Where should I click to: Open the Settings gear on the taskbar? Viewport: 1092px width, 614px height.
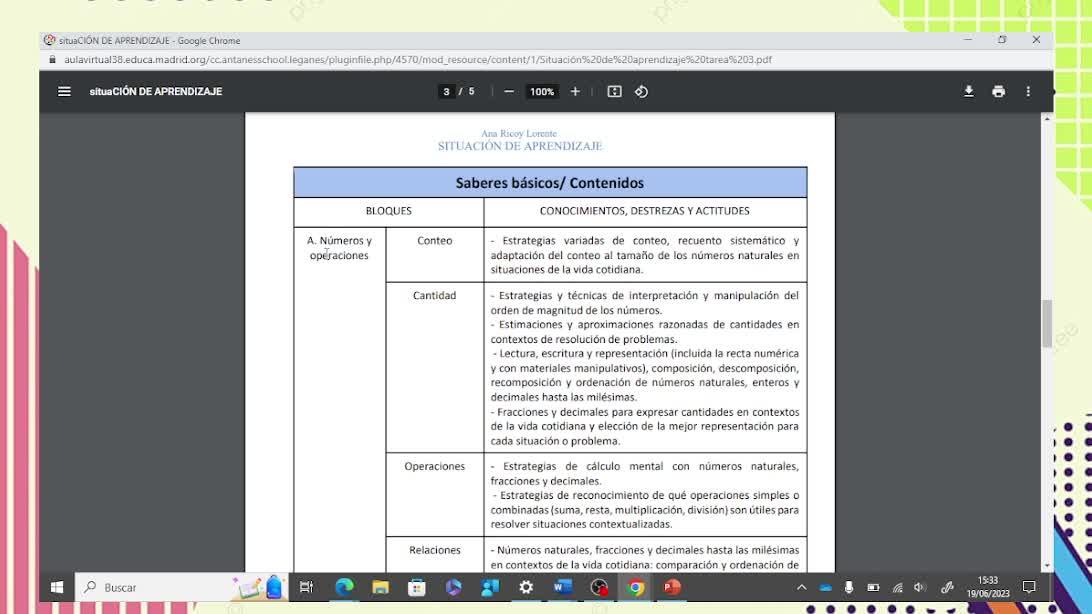coord(526,588)
